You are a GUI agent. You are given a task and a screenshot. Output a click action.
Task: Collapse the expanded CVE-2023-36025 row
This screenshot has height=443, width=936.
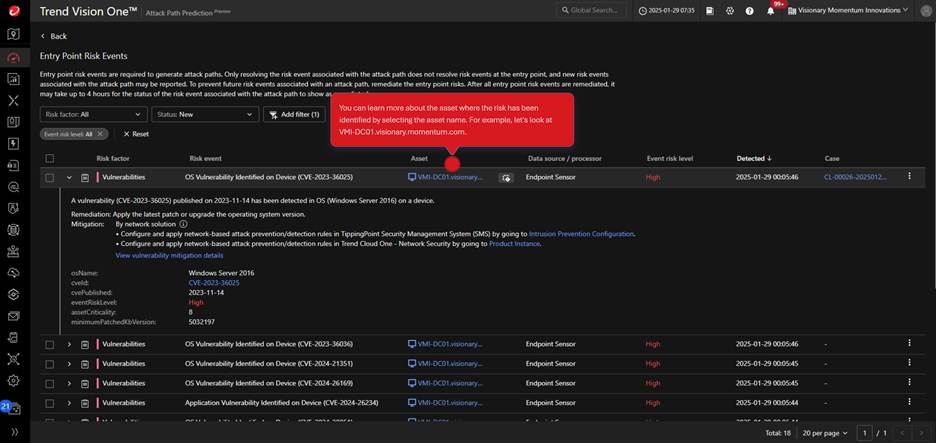[69, 177]
